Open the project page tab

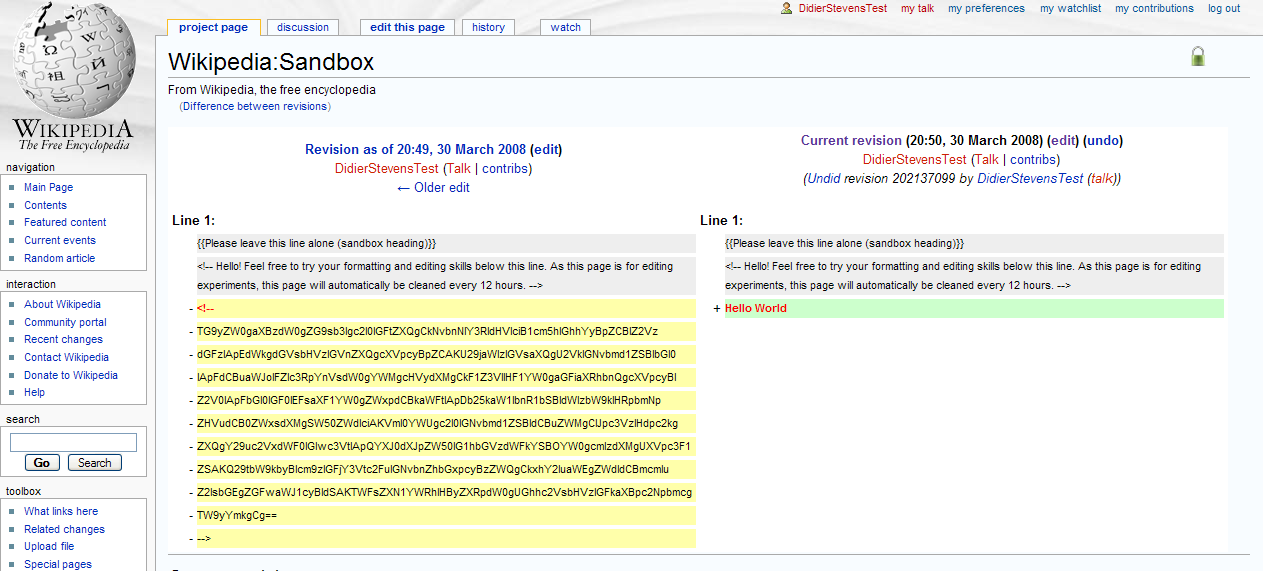click(x=213, y=27)
